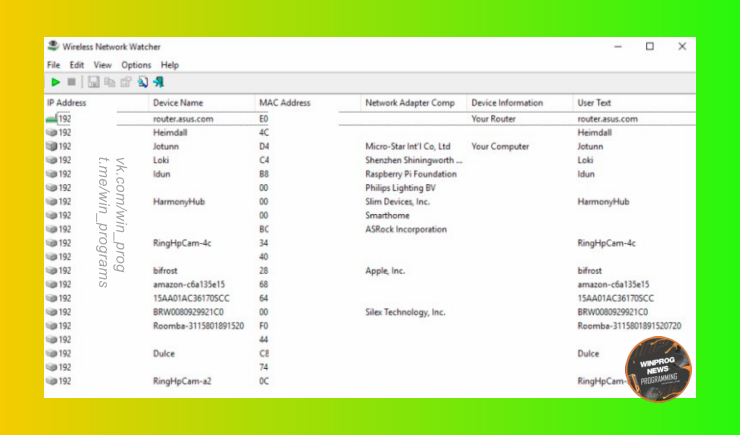Viewport: 740px width, 435px height.
Task: Click 'amazon-c6a135e15' in the User Text column
Action: 613,284
